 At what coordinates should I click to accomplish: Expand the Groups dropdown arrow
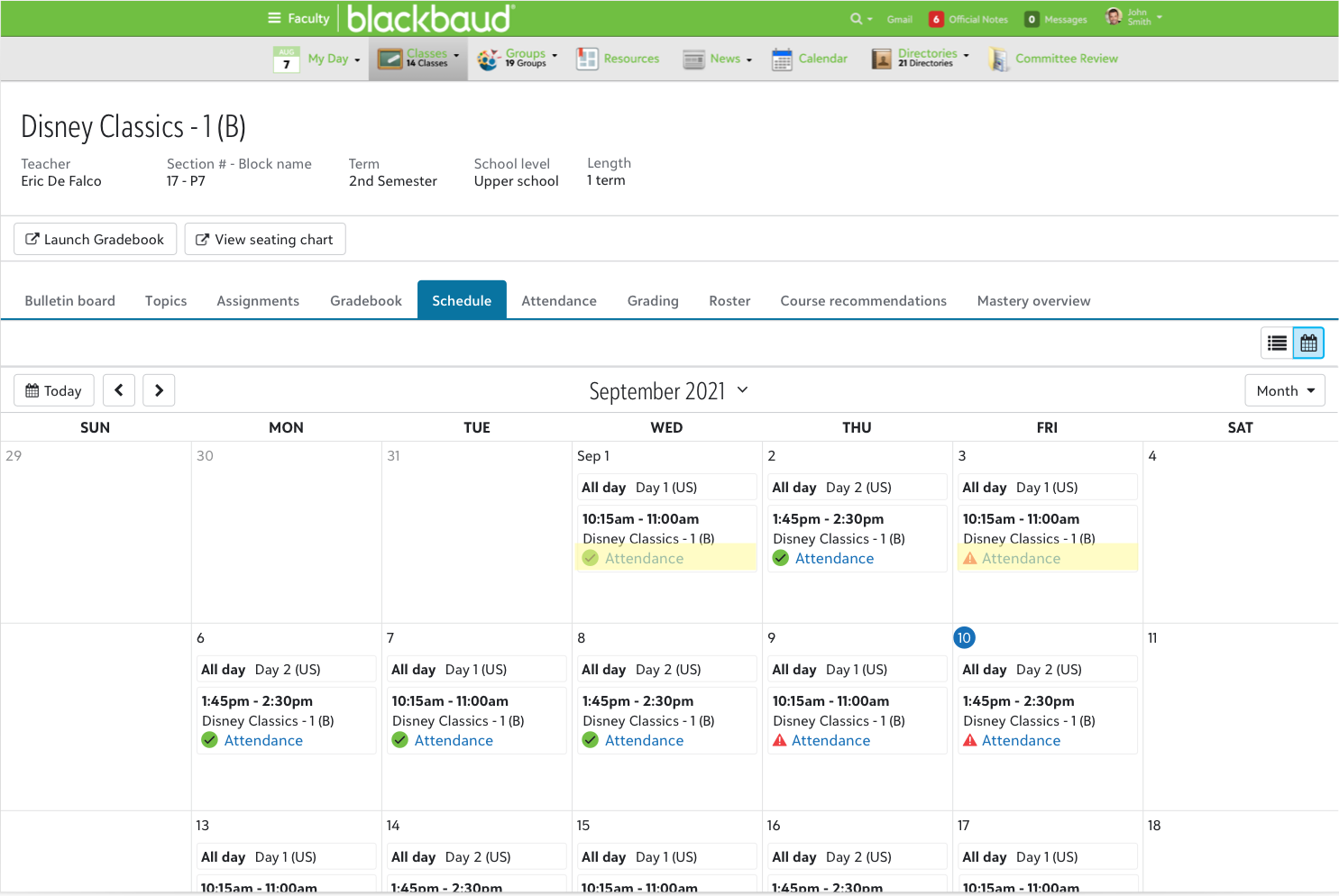[555, 55]
